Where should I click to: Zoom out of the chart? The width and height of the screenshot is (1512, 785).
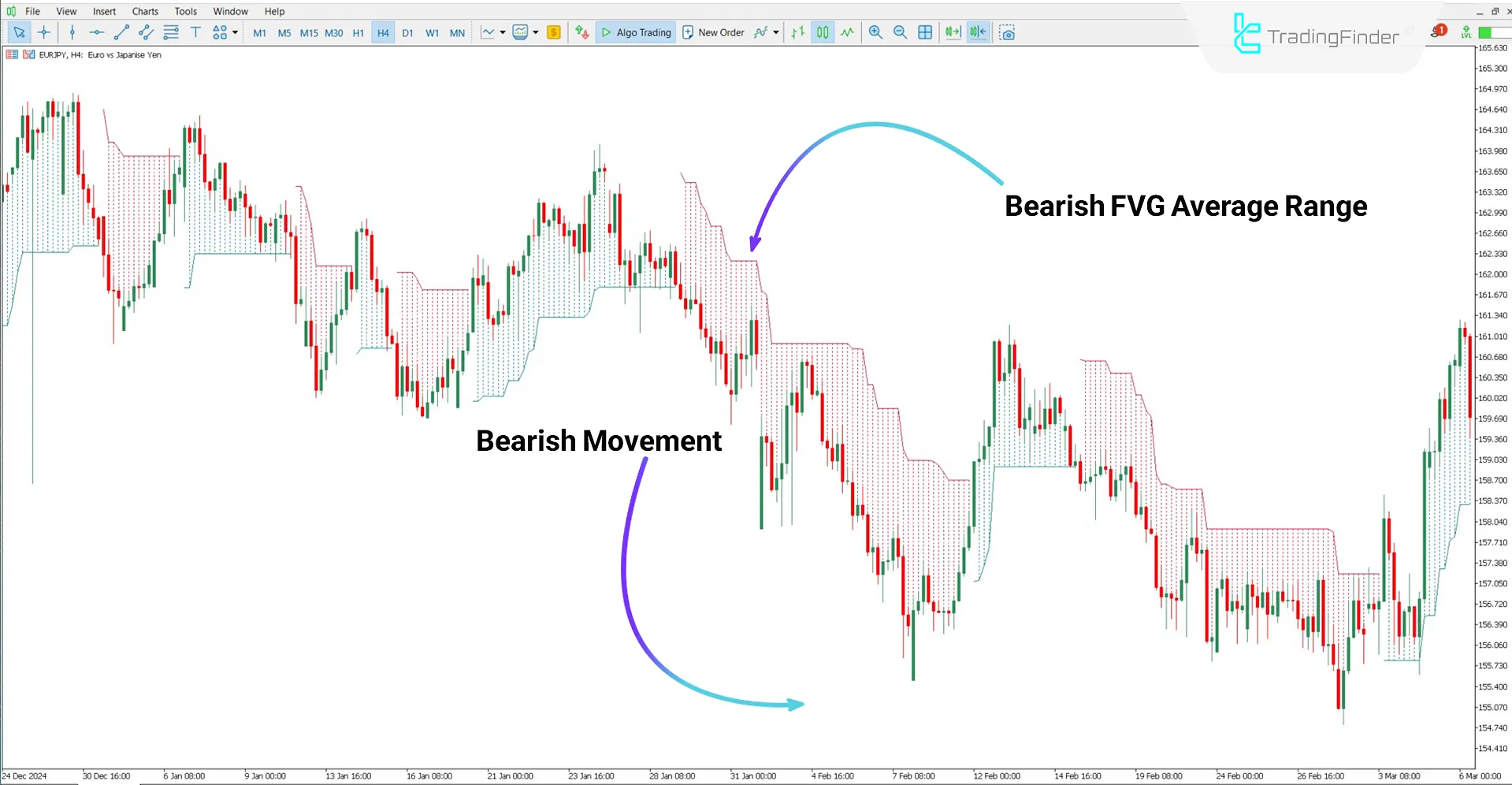900,32
